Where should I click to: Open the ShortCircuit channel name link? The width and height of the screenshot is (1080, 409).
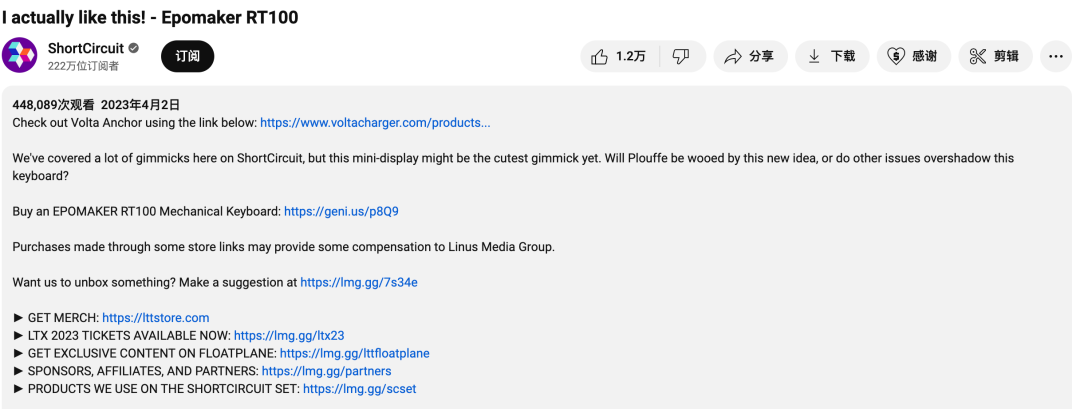point(84,48)
